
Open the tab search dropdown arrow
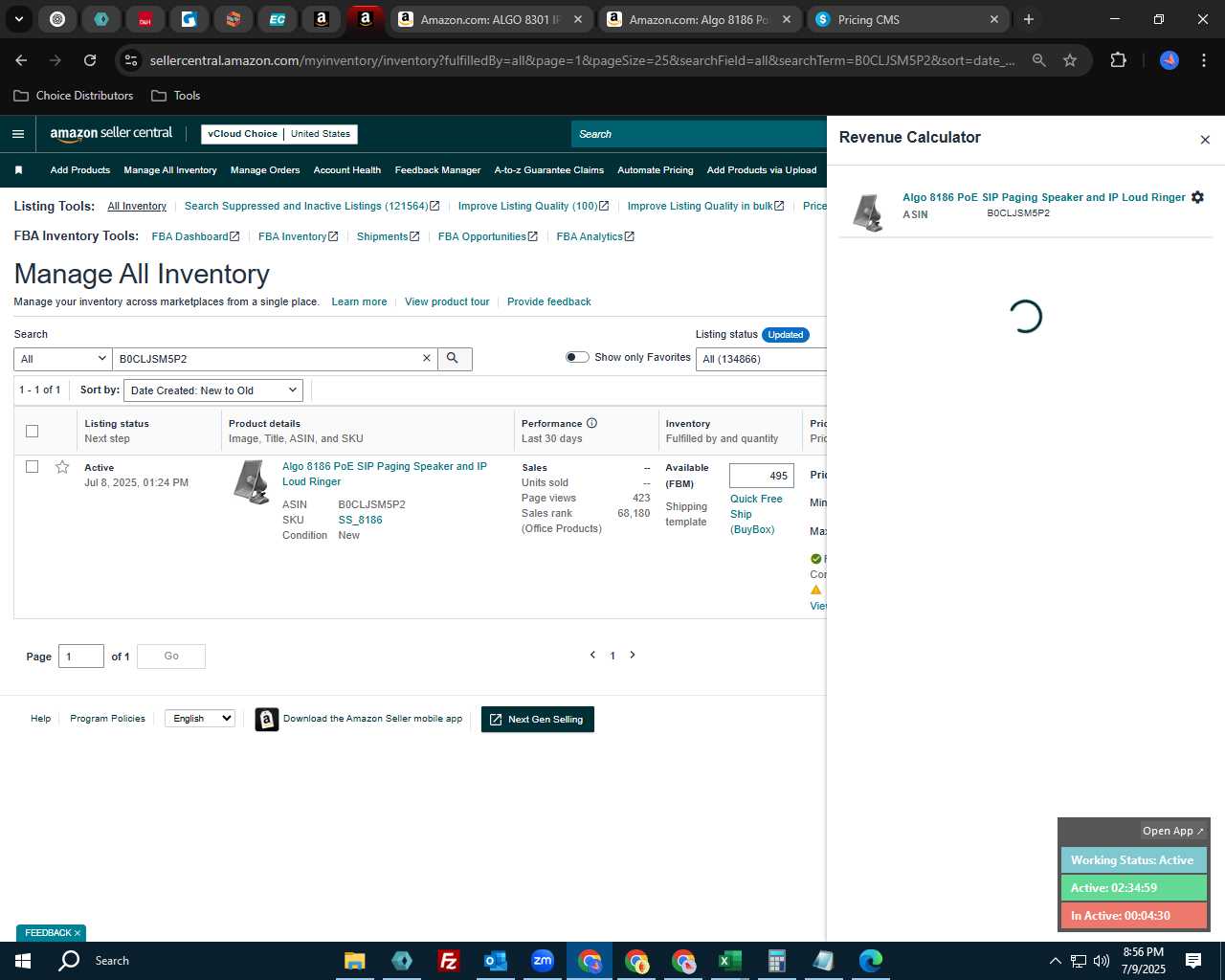coord(18,19)
